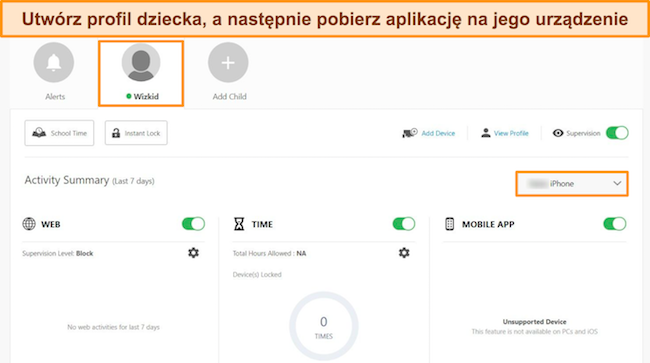
Task: Click the Supervision eye icon
Action: pyautogui.click(x=558, y=133)
